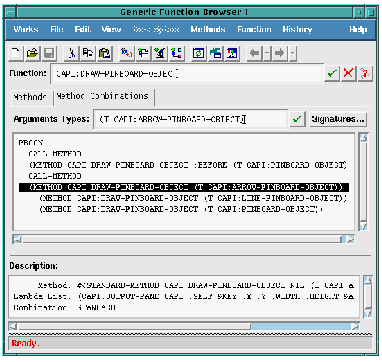Go forward with the right arrow icon
382x362 pixels.
(280, 53)
